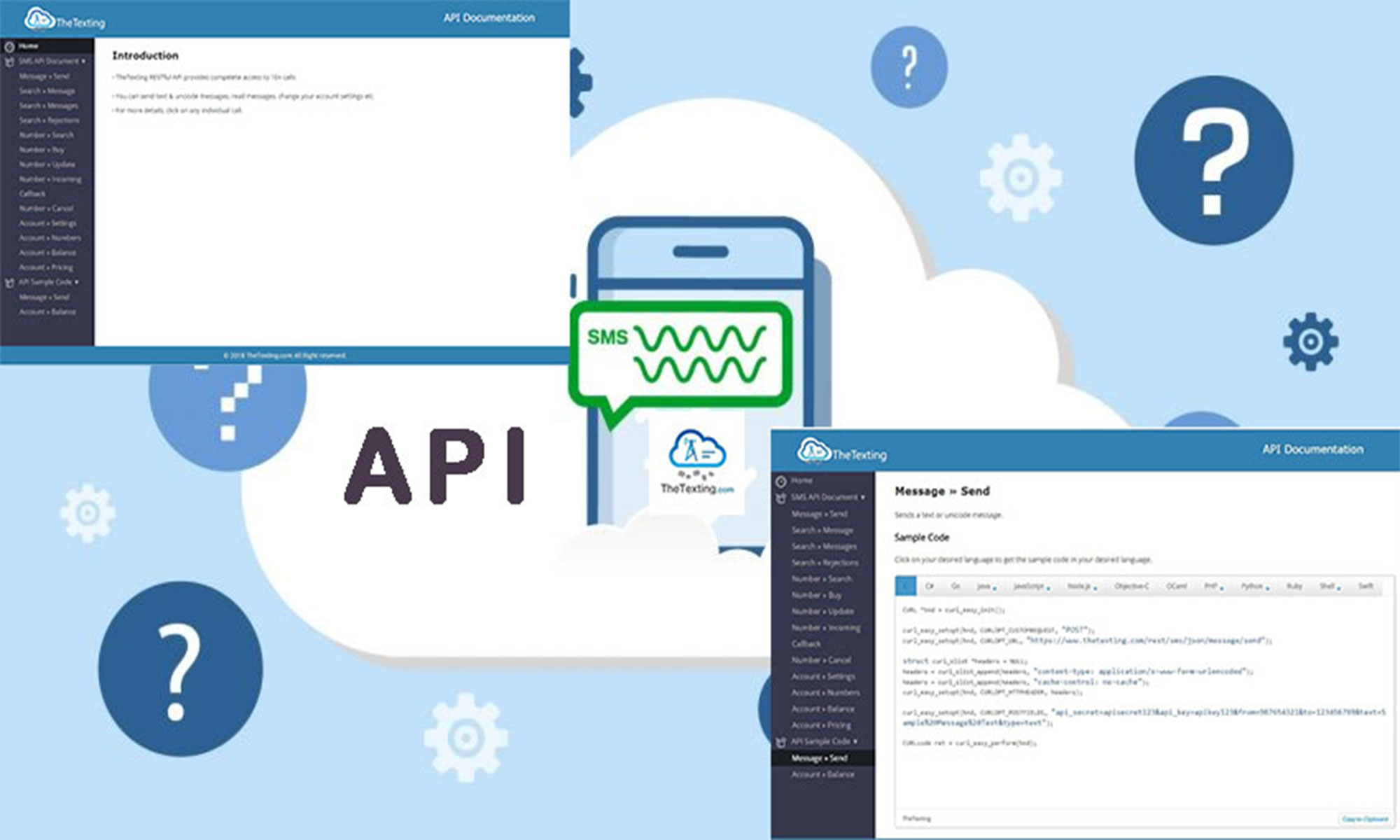Open Number » Incoming in Introduction window sidebar
Screen dimensions: 1400x840
tap(50, 179)
